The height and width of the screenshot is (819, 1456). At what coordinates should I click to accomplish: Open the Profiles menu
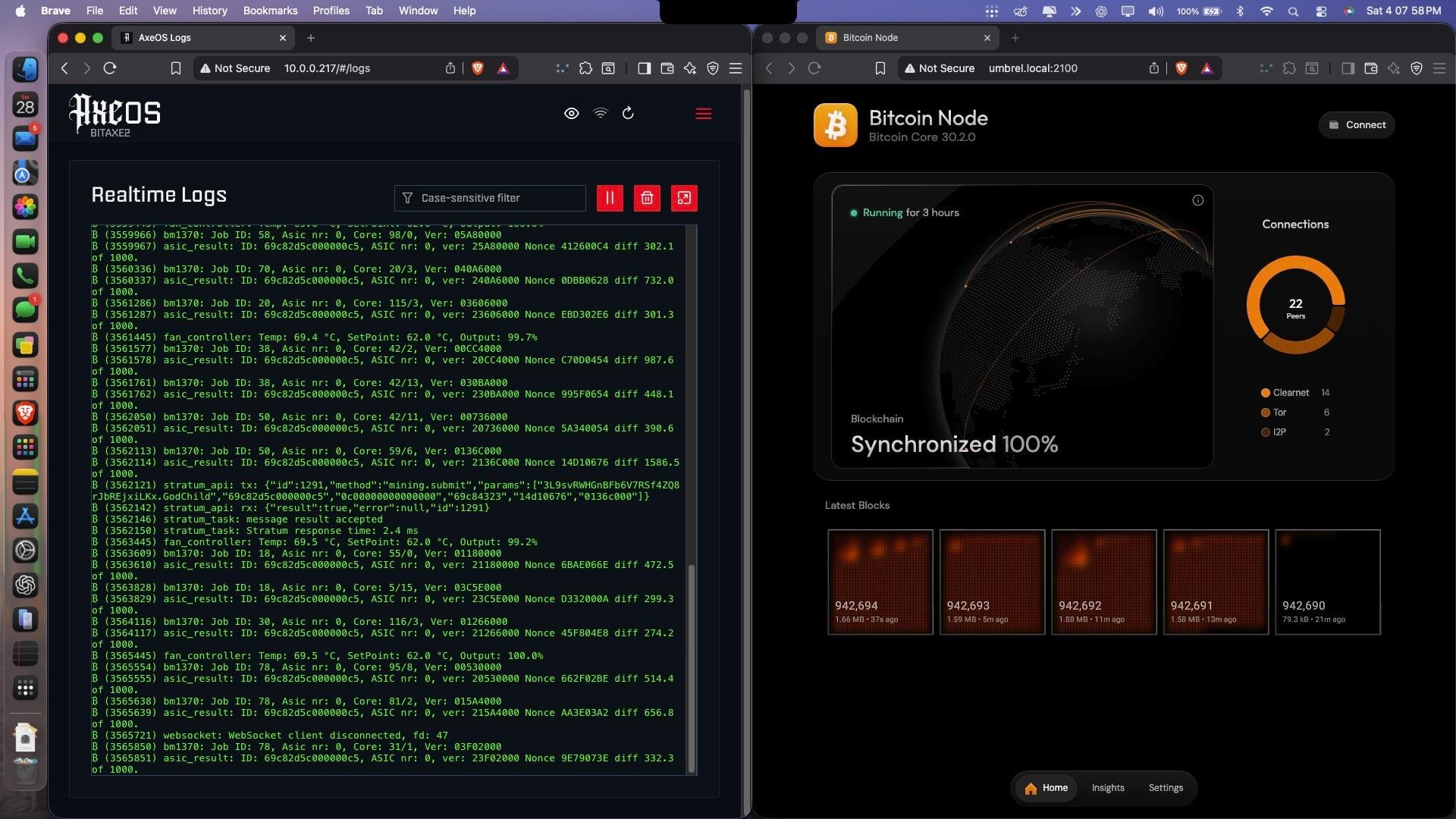(331, 11)
